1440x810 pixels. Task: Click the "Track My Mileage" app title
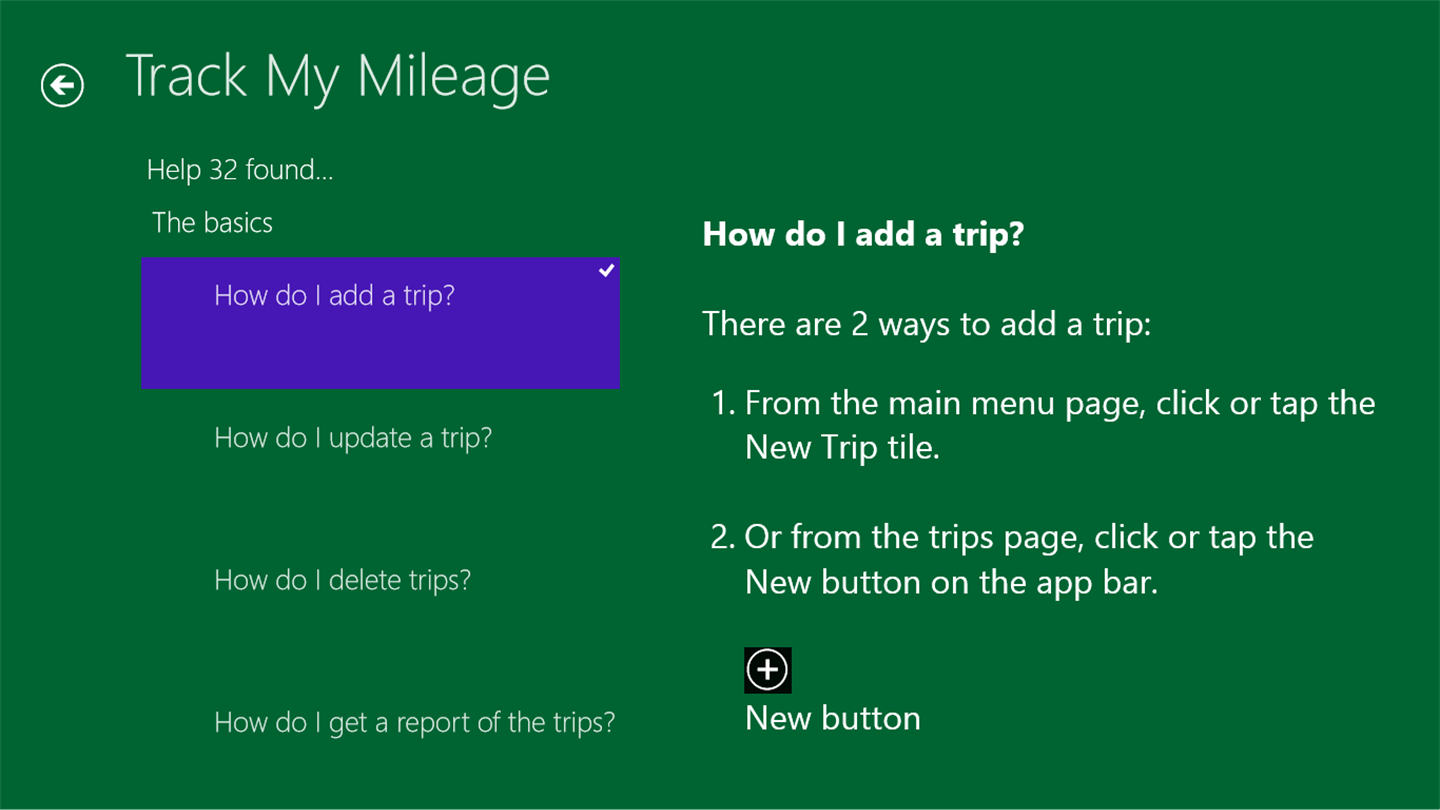(x=338, y=77)
